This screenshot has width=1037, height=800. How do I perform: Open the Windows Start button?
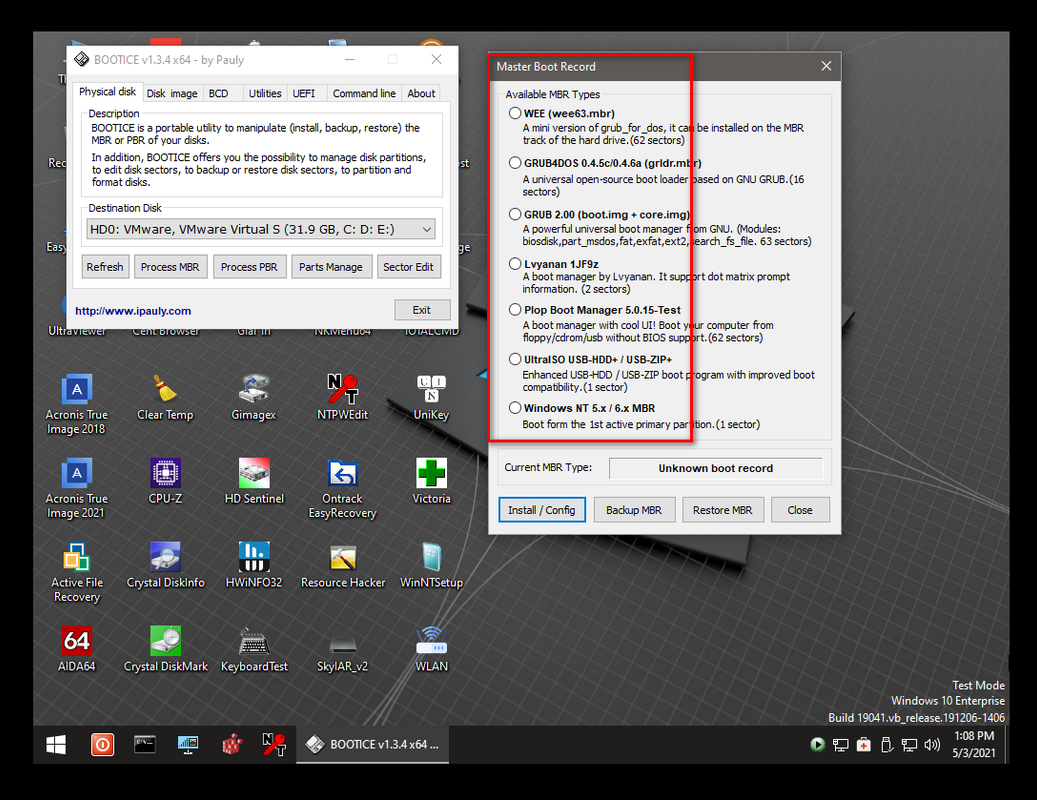coord(56,745)
